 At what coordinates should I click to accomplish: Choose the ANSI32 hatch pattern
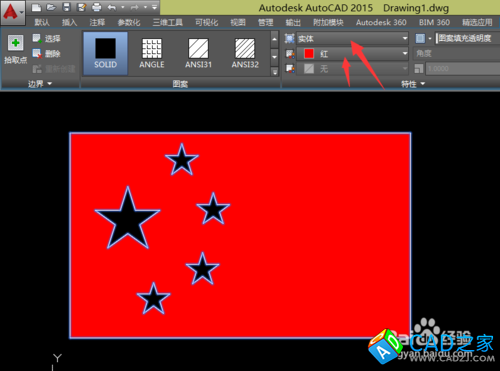pos(245,53)
